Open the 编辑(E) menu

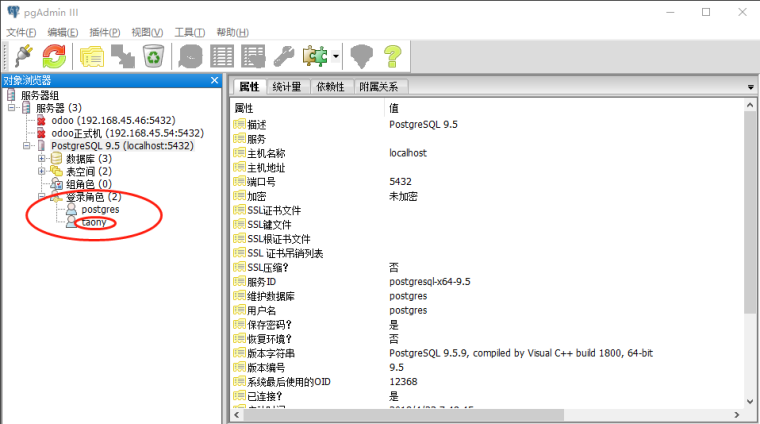point(63,32)
